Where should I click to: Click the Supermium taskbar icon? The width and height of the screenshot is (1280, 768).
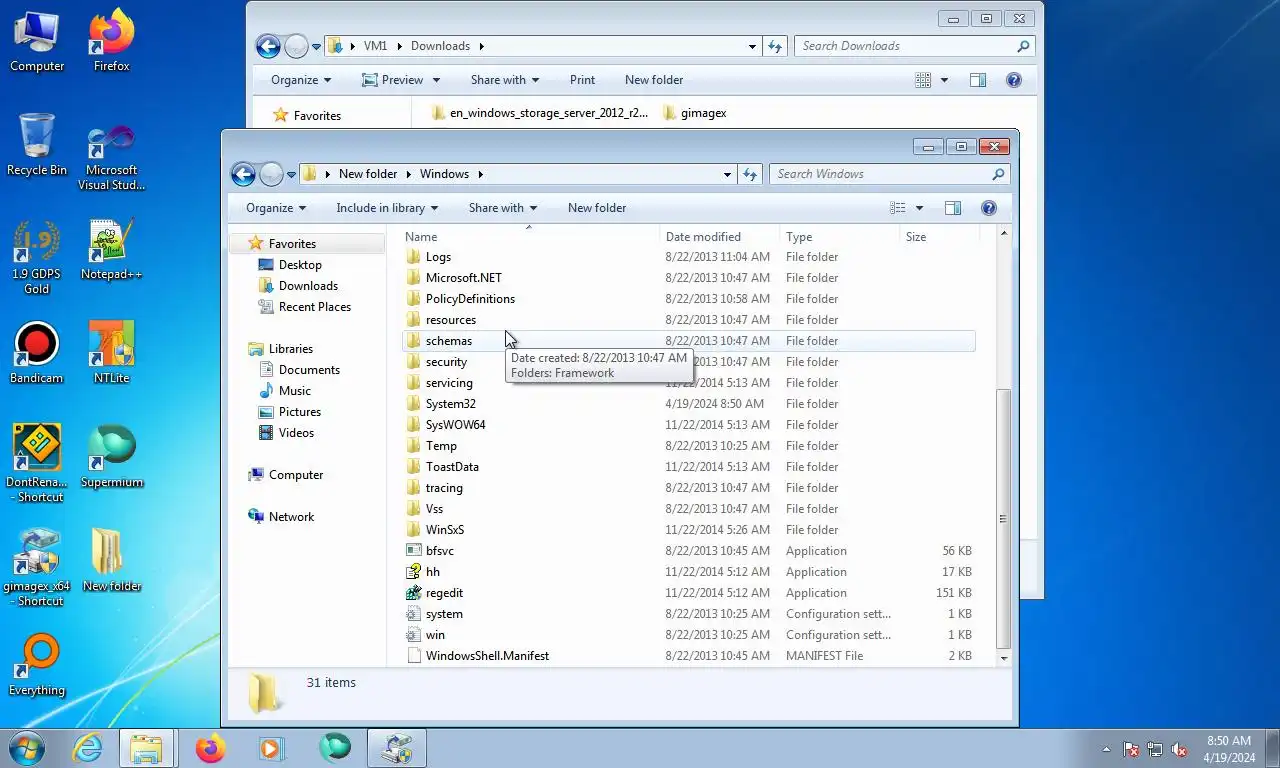[x=334, y=748]
